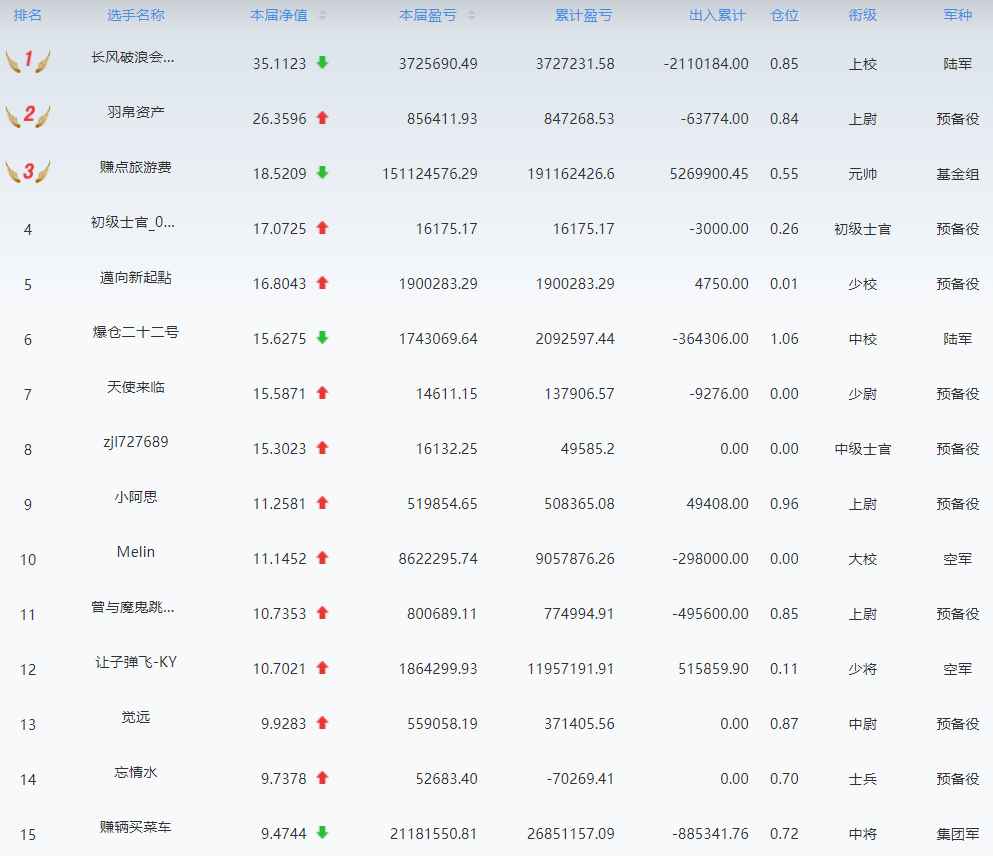Image resolution: width=993 pixels, height=856 pixels.
Task: Select 基金组 cell
Action: [958, 174]
